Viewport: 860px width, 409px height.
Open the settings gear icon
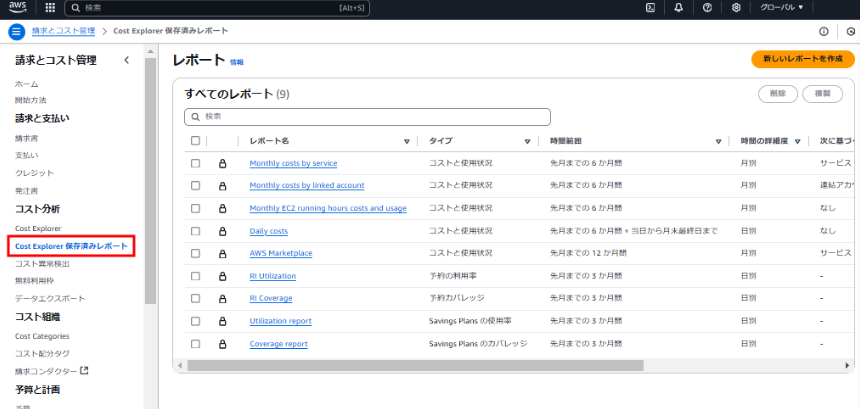click(736, 8)
